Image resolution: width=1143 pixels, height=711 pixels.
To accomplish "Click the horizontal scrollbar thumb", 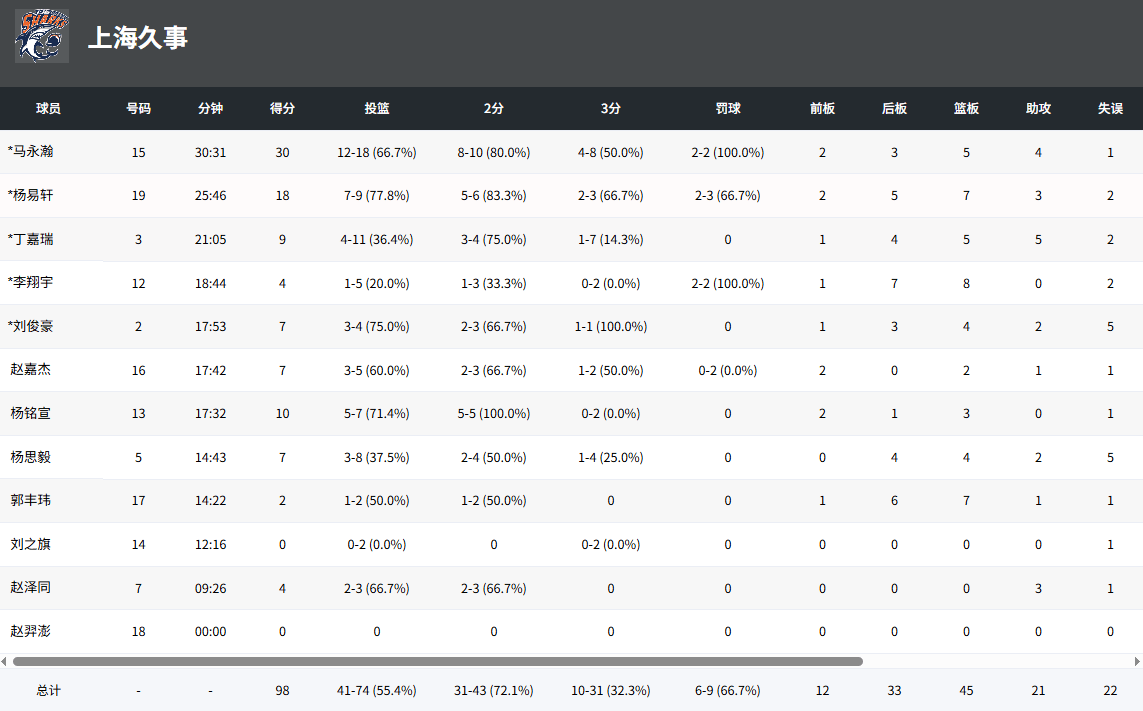I will tap(437, 661).
